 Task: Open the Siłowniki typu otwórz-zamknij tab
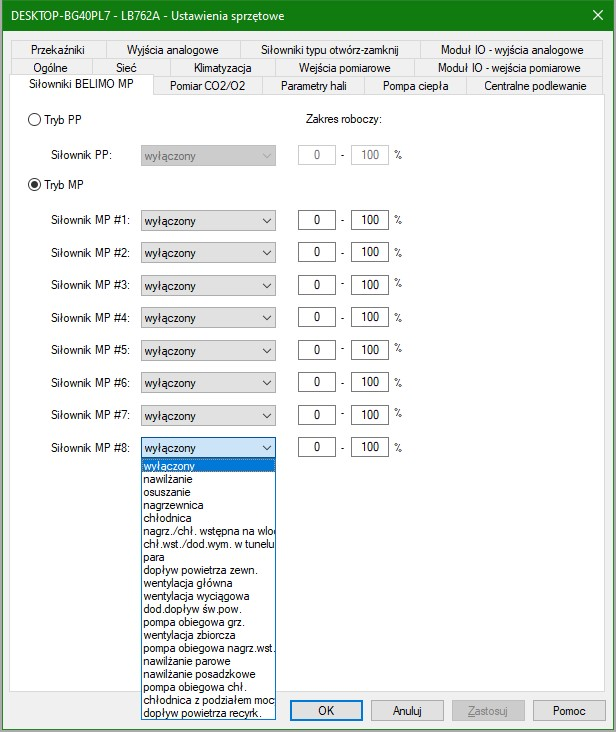[330, 50]
